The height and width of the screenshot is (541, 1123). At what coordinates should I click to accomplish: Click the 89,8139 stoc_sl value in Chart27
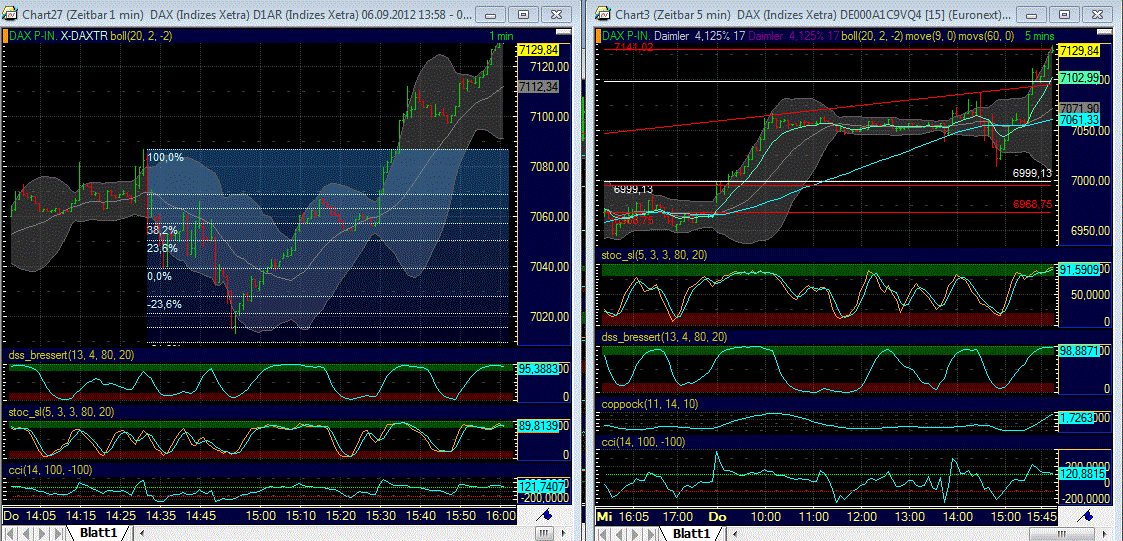click(x=537, y=425)
